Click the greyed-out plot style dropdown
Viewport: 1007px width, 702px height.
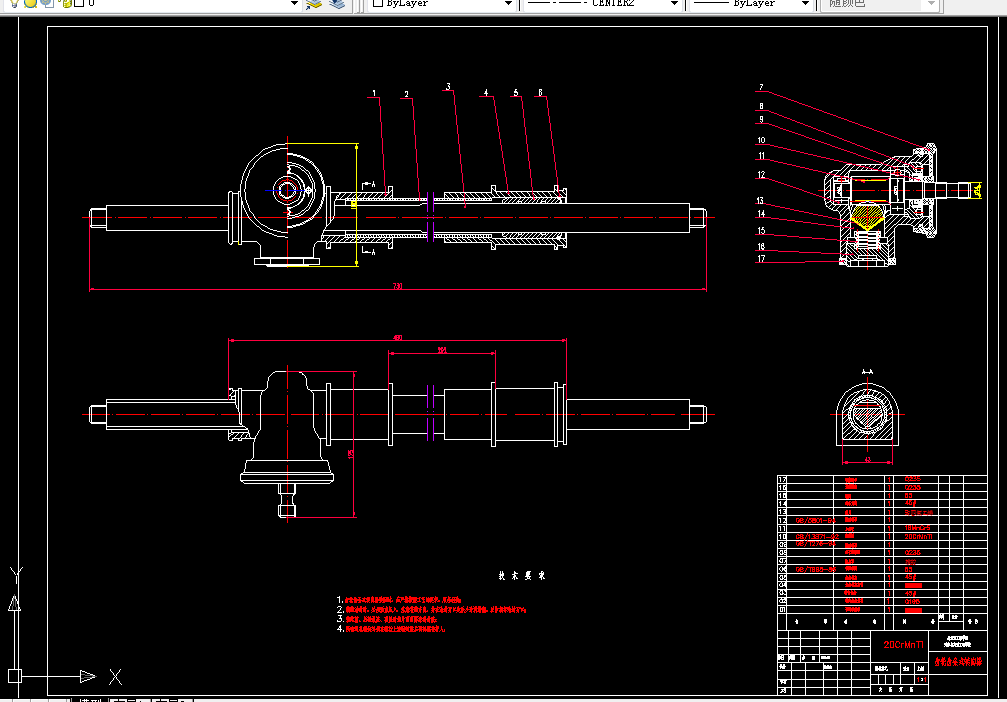(880, 4)
